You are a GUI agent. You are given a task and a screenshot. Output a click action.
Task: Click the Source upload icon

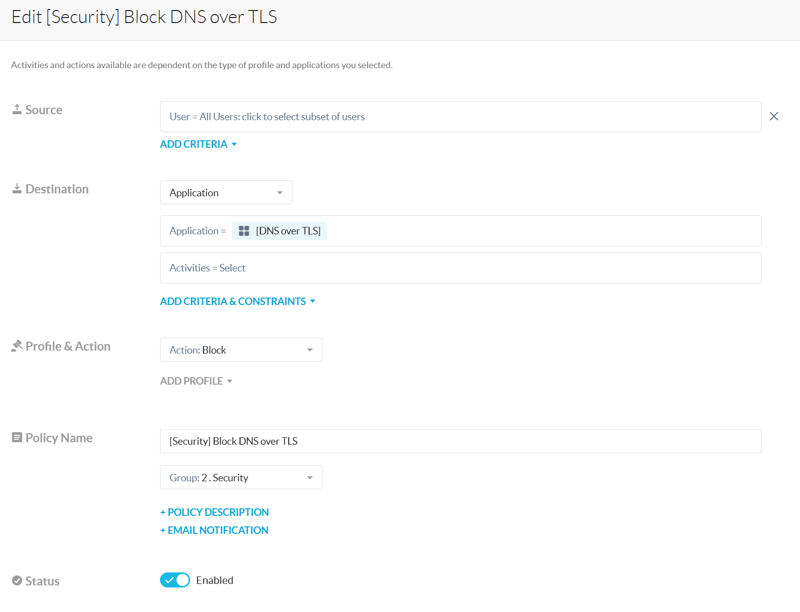point(17,110)
